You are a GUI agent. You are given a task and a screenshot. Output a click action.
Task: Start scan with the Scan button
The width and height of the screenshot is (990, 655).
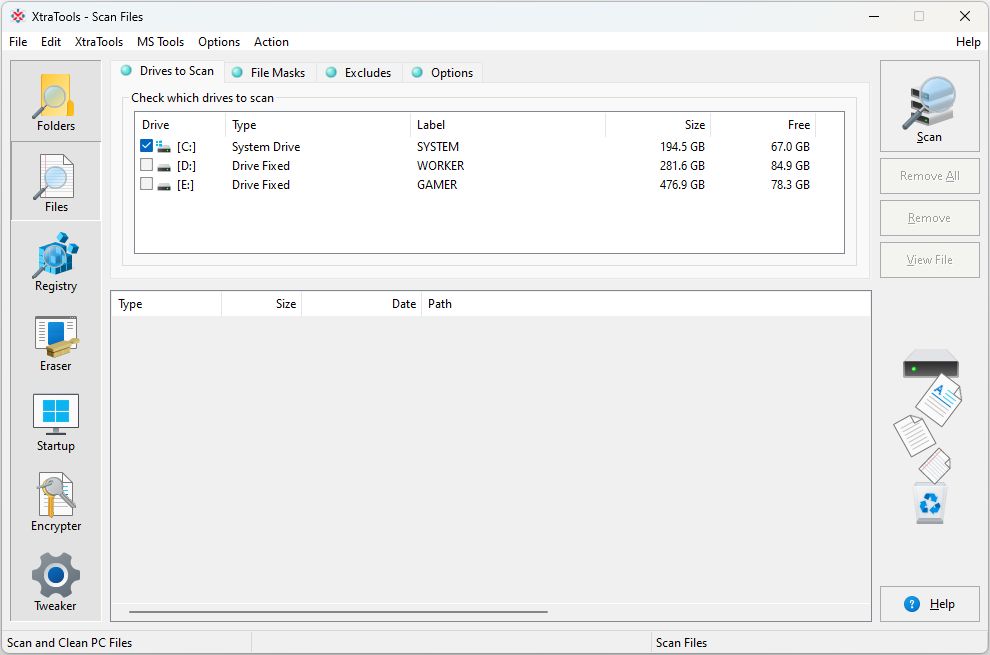tap(929, 108)
